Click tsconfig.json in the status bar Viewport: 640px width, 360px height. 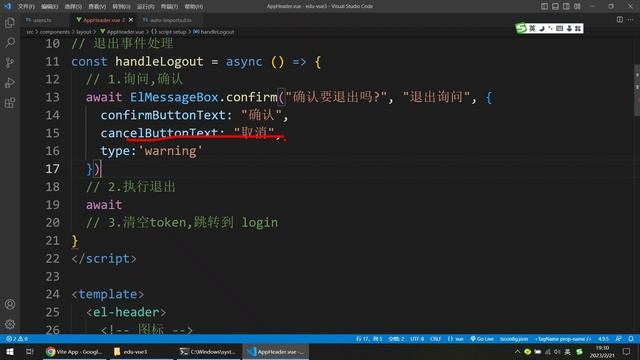[x=514, y=339]
